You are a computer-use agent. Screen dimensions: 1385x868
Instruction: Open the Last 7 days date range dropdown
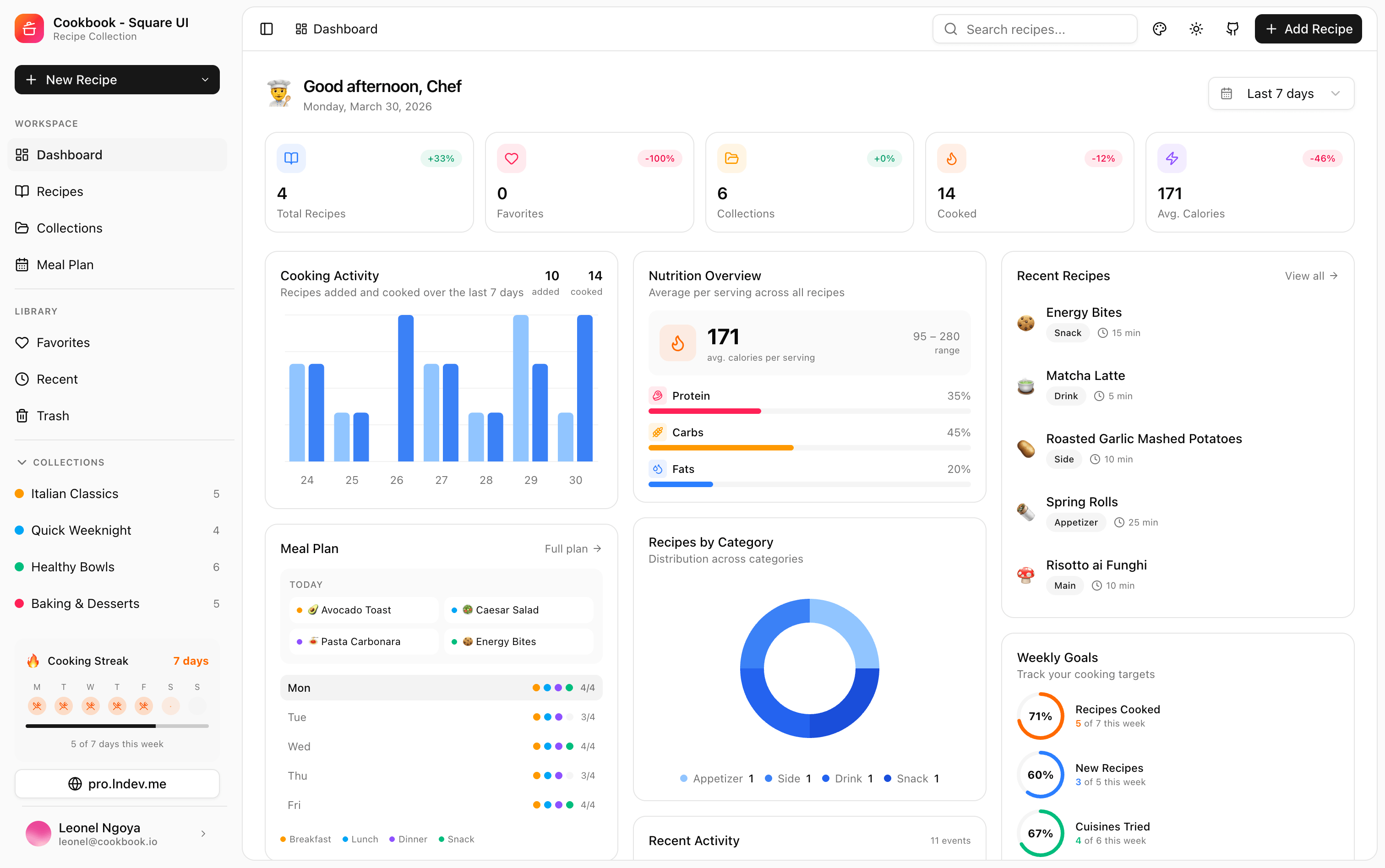(1281, 93)
